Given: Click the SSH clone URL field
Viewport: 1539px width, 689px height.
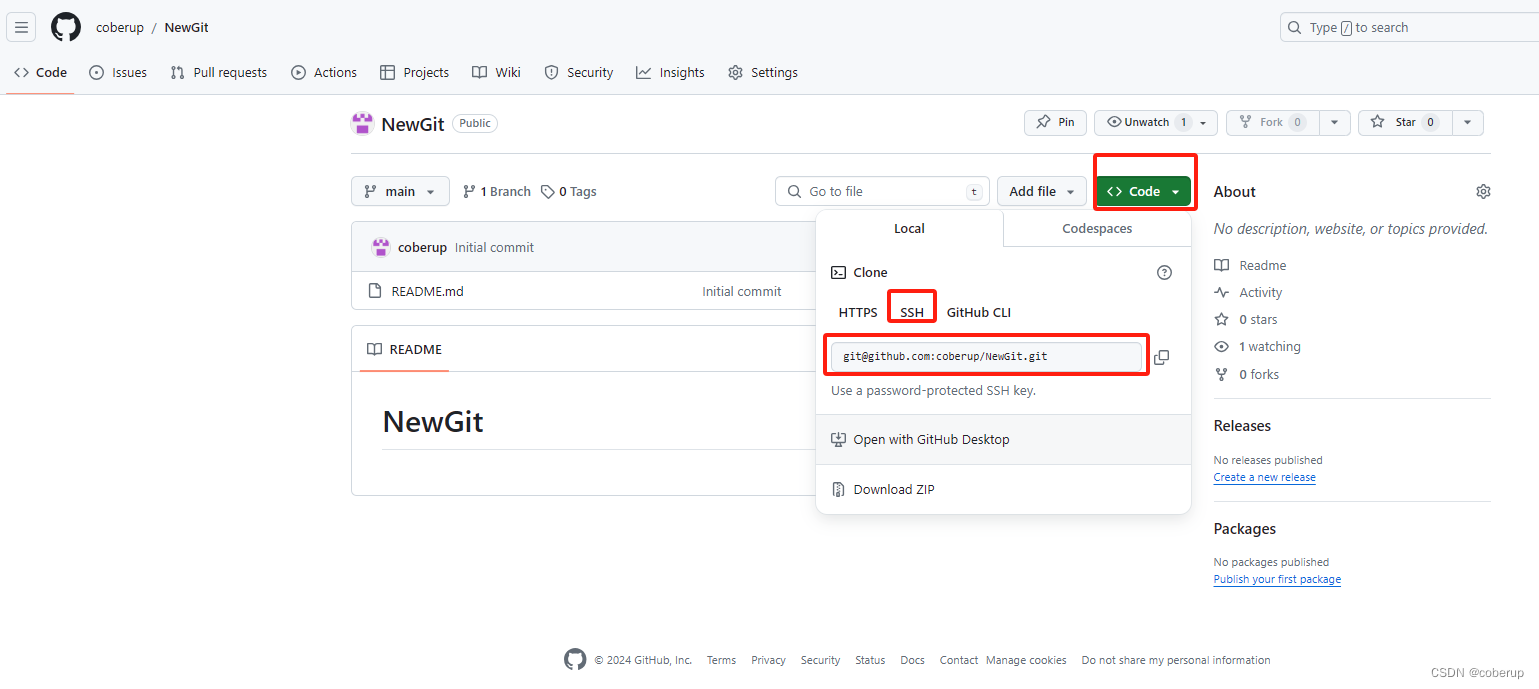Looking at the screenshot, I should 986,356.
